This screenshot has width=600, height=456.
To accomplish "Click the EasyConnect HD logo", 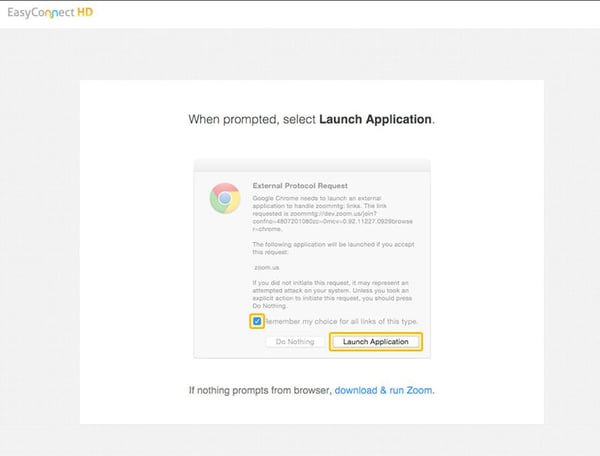I will tap(50, 13).
